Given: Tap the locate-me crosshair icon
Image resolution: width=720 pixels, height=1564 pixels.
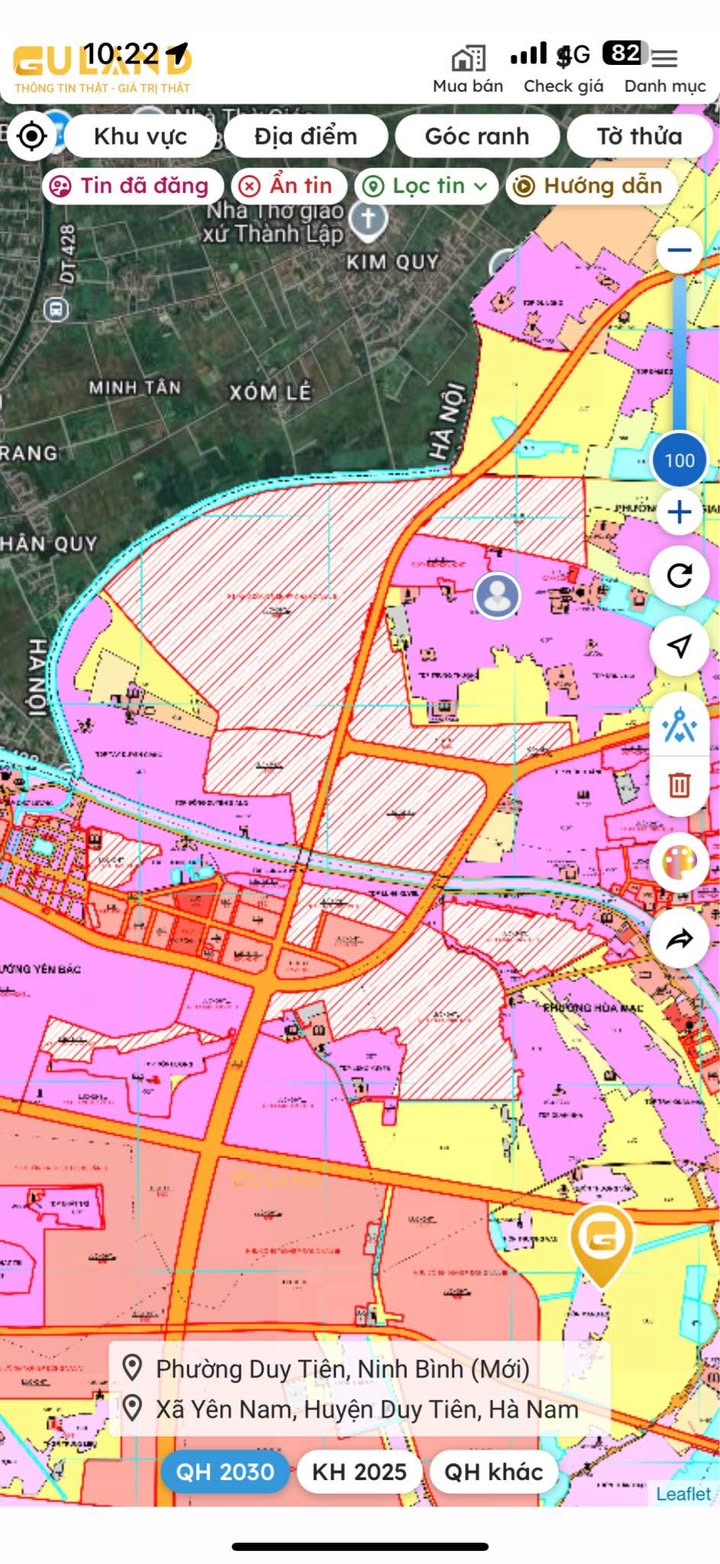Looking at the screenshot, I should point(31,136).
